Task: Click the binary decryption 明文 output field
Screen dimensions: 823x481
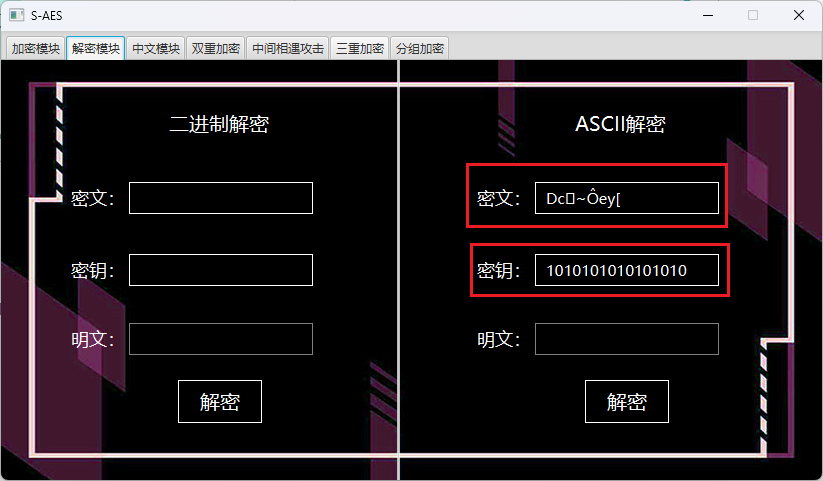Action: (221, 339)
